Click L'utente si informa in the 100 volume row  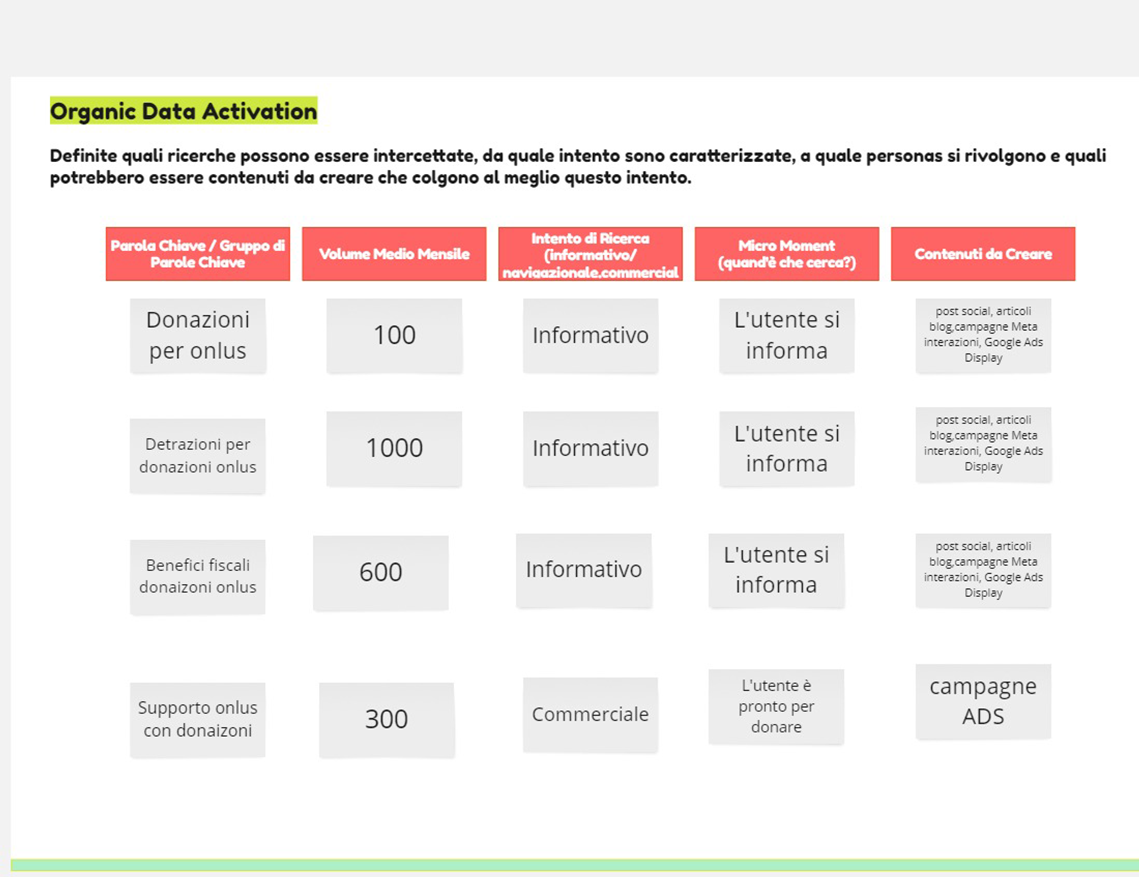[787, 335]
